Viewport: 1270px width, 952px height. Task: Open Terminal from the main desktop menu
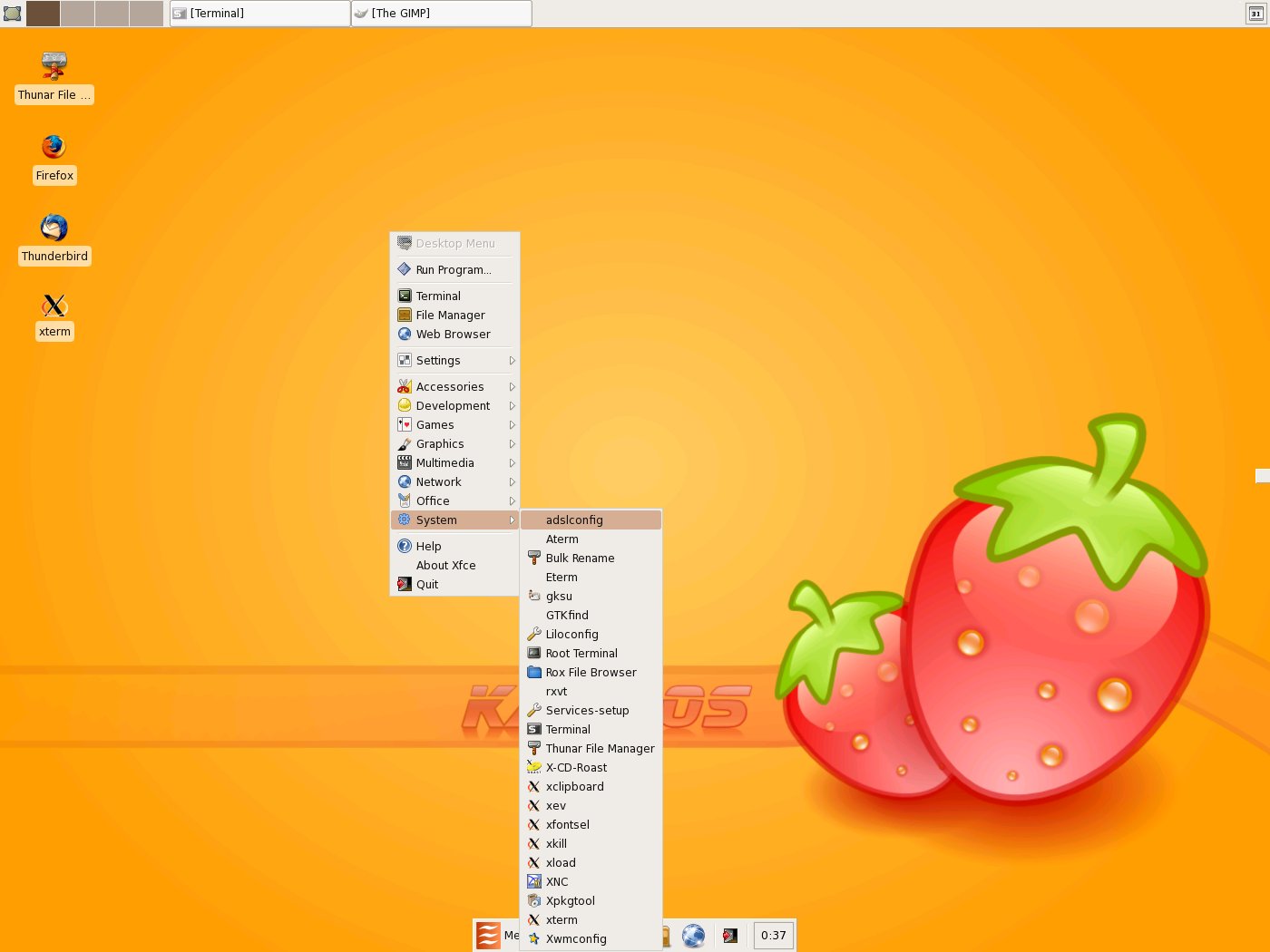454,296
